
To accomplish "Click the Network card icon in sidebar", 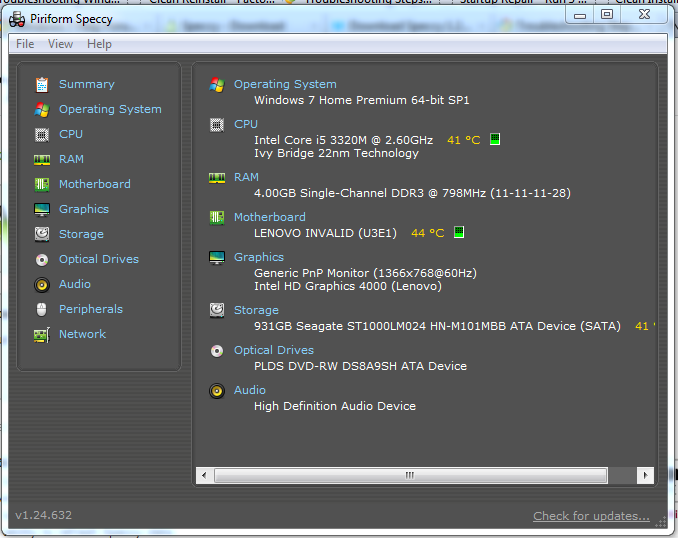I will (x=42, y=335).
